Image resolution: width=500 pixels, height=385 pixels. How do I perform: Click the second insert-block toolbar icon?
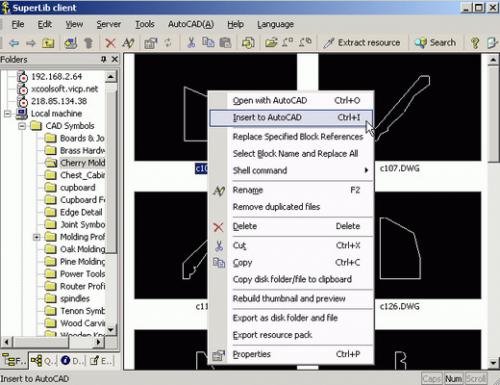click(x=305, y=42)
